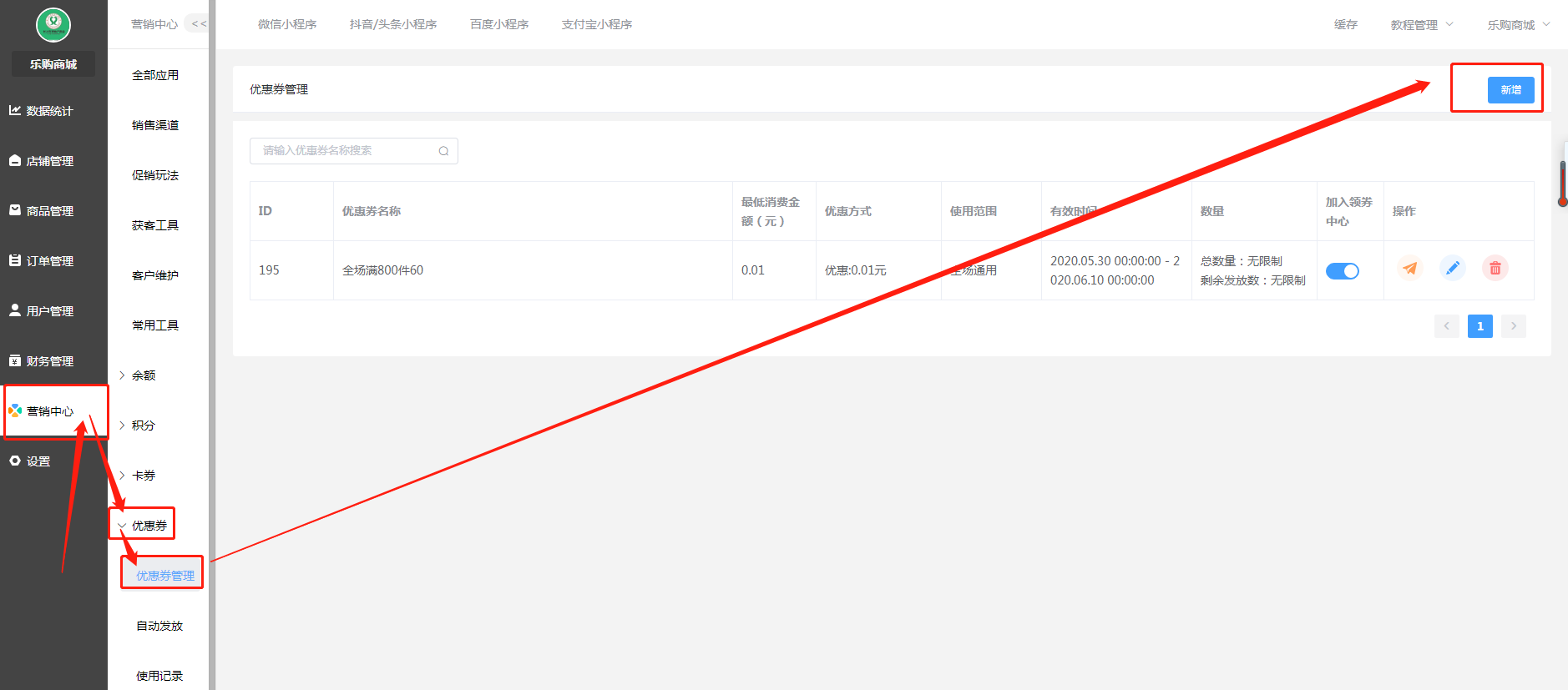The image size is (1568, 690).
Task: Collapse the 营销中心 submenu with << button
Action: pyautogui.click(x=198, y=24)
